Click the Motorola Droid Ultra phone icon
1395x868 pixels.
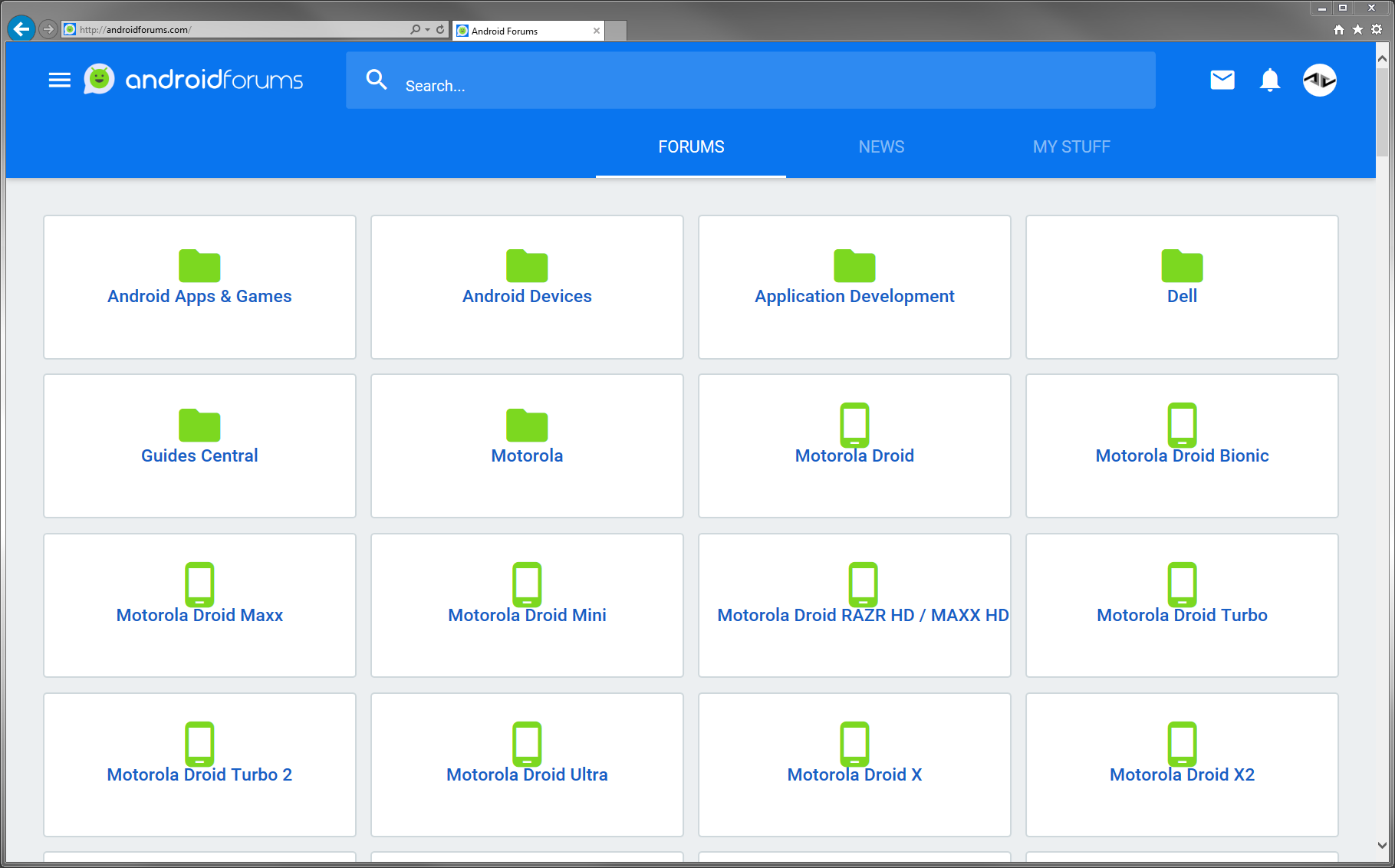coord(527,744)
